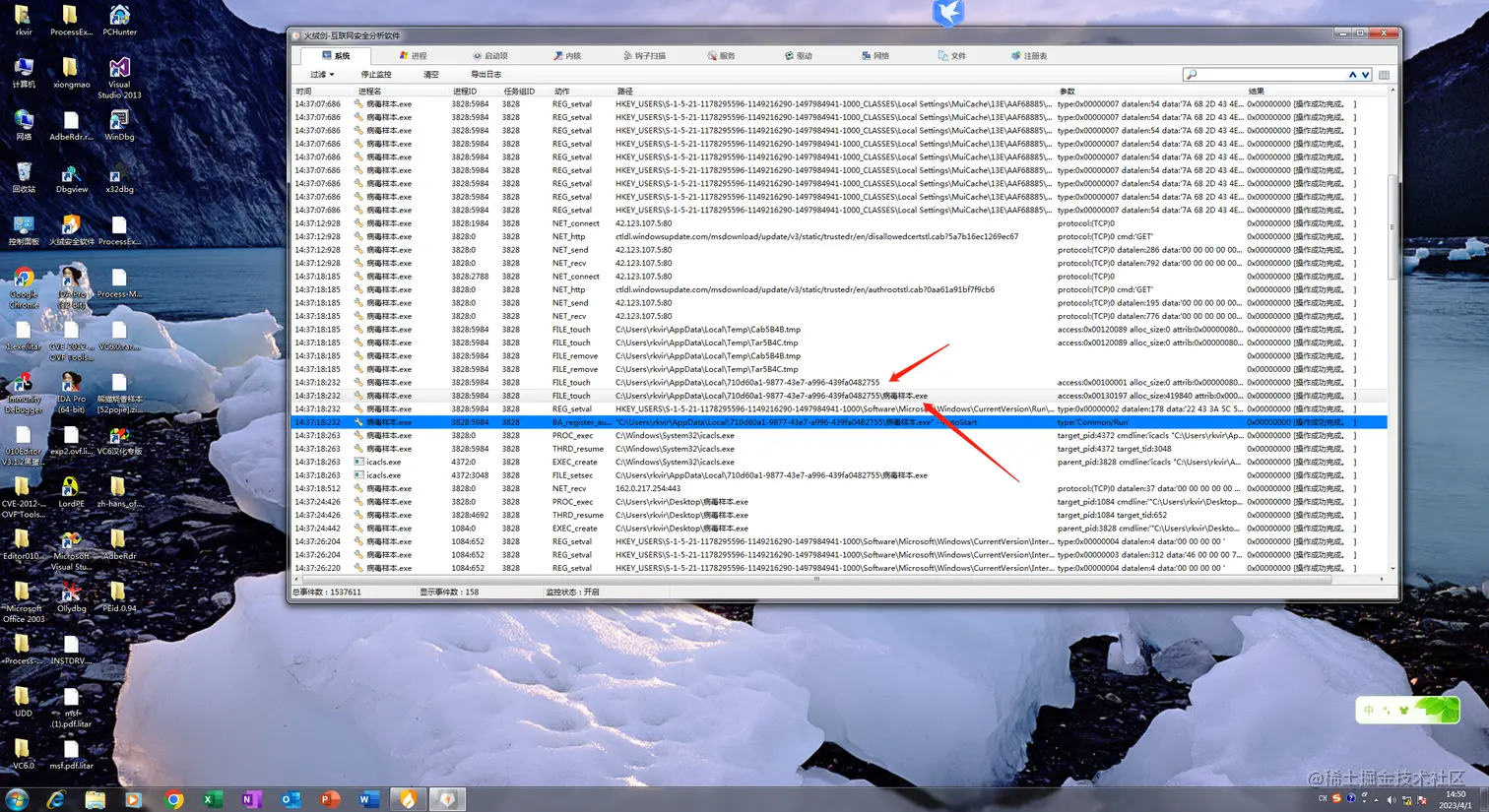1489x812 pixels.
Task: Open Word from the taskbar
Action: (368, 799)
